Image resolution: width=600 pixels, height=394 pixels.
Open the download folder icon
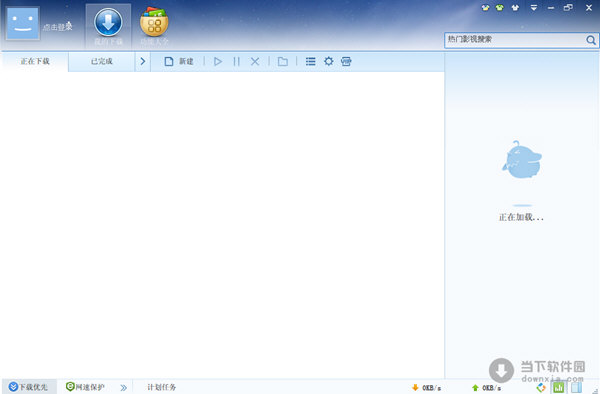coord(283,62)
